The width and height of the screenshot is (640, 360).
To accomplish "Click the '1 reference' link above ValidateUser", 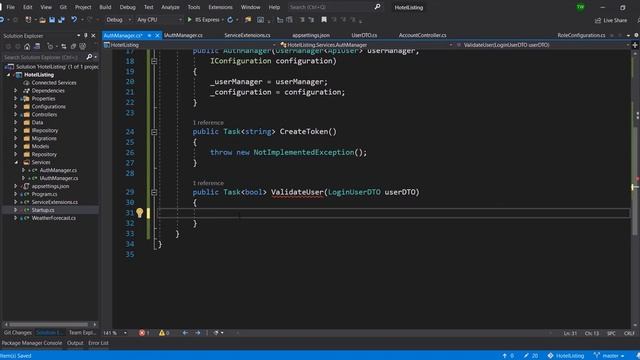I will pyautogui.click(x=208, y=183).
